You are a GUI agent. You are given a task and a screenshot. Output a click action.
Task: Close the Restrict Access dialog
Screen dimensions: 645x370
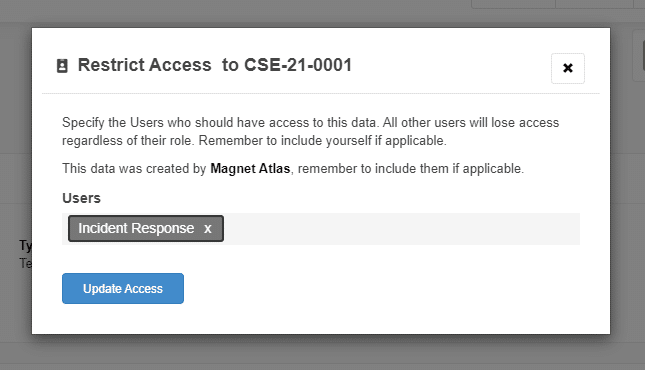coord(568,68)
